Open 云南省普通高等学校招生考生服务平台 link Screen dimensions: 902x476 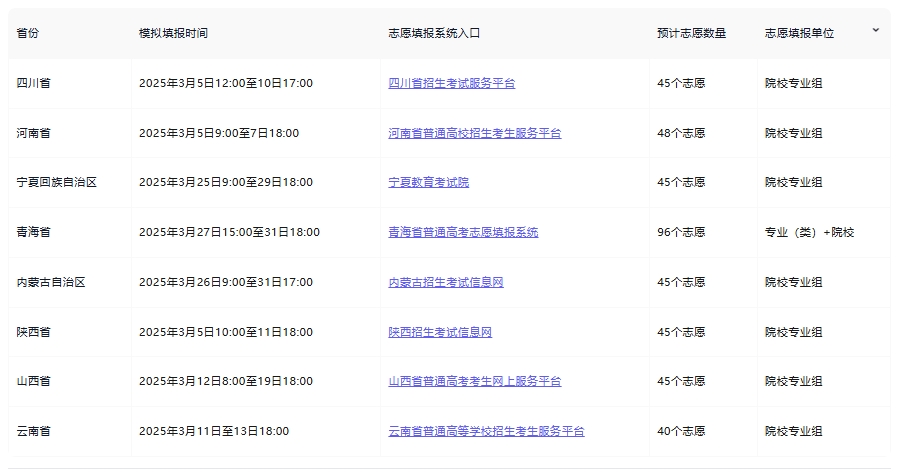[486, 431]
